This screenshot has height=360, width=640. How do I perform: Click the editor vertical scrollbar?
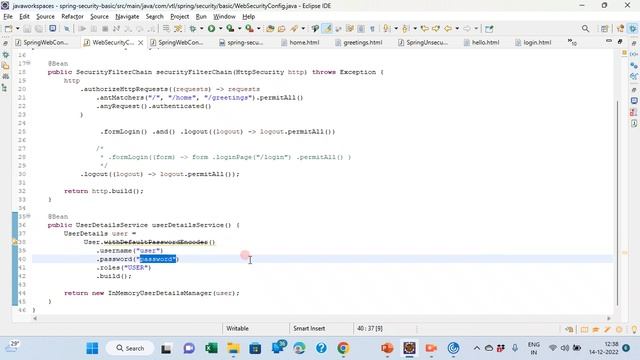click(618, 202)
